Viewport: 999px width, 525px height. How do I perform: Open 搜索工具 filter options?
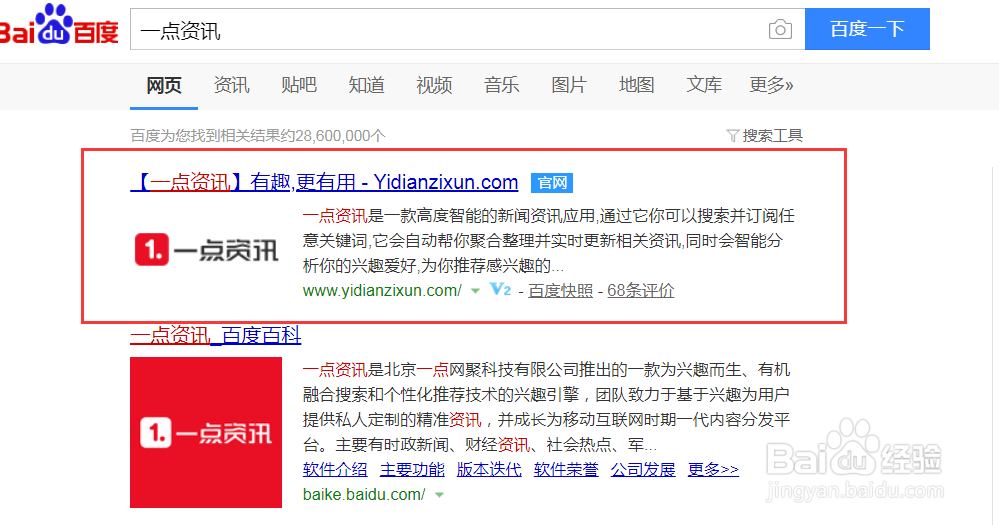point(772,136)
